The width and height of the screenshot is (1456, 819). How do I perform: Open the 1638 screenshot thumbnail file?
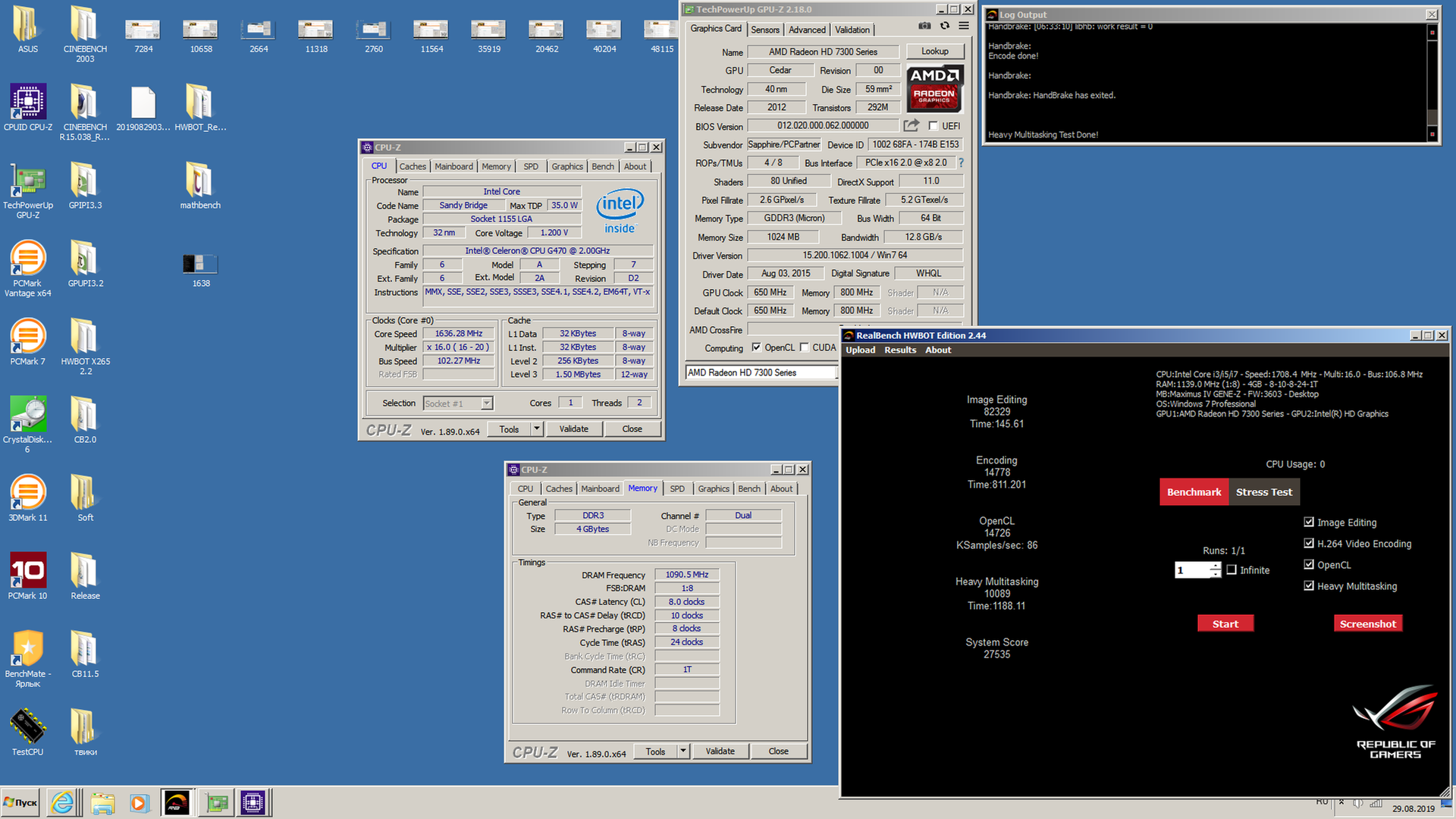200,270
